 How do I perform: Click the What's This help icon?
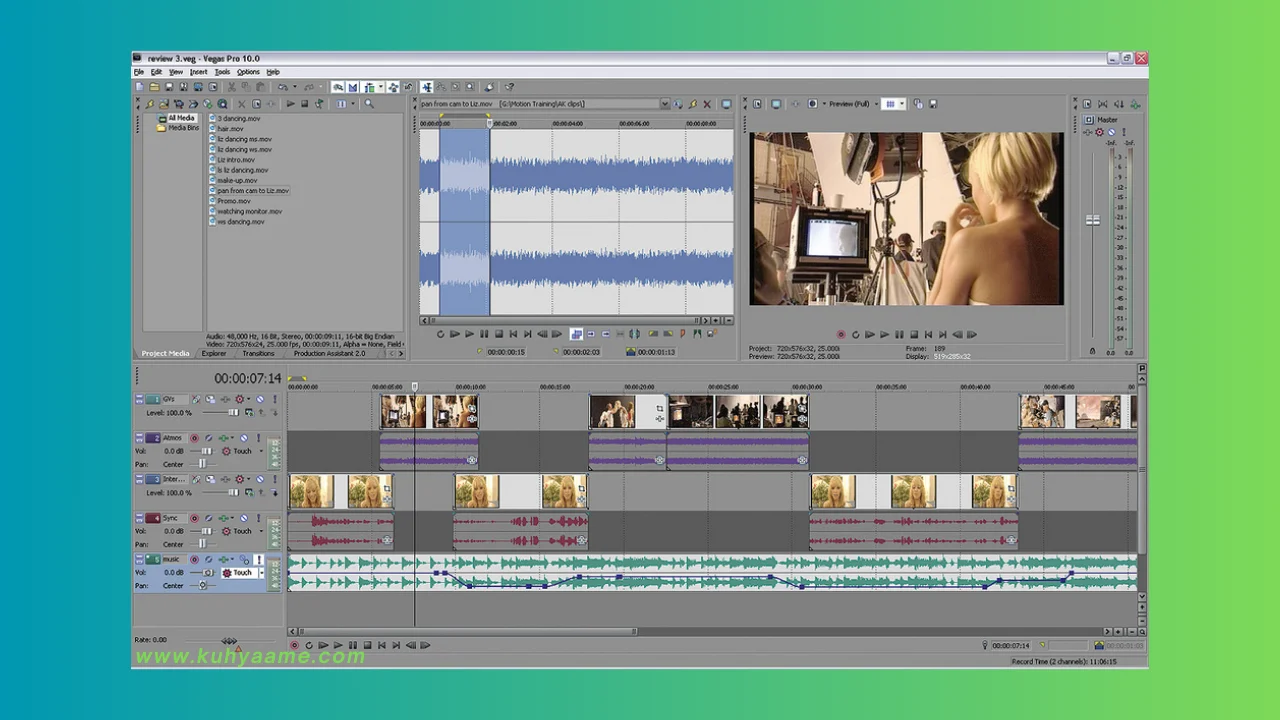pos(509,87)
